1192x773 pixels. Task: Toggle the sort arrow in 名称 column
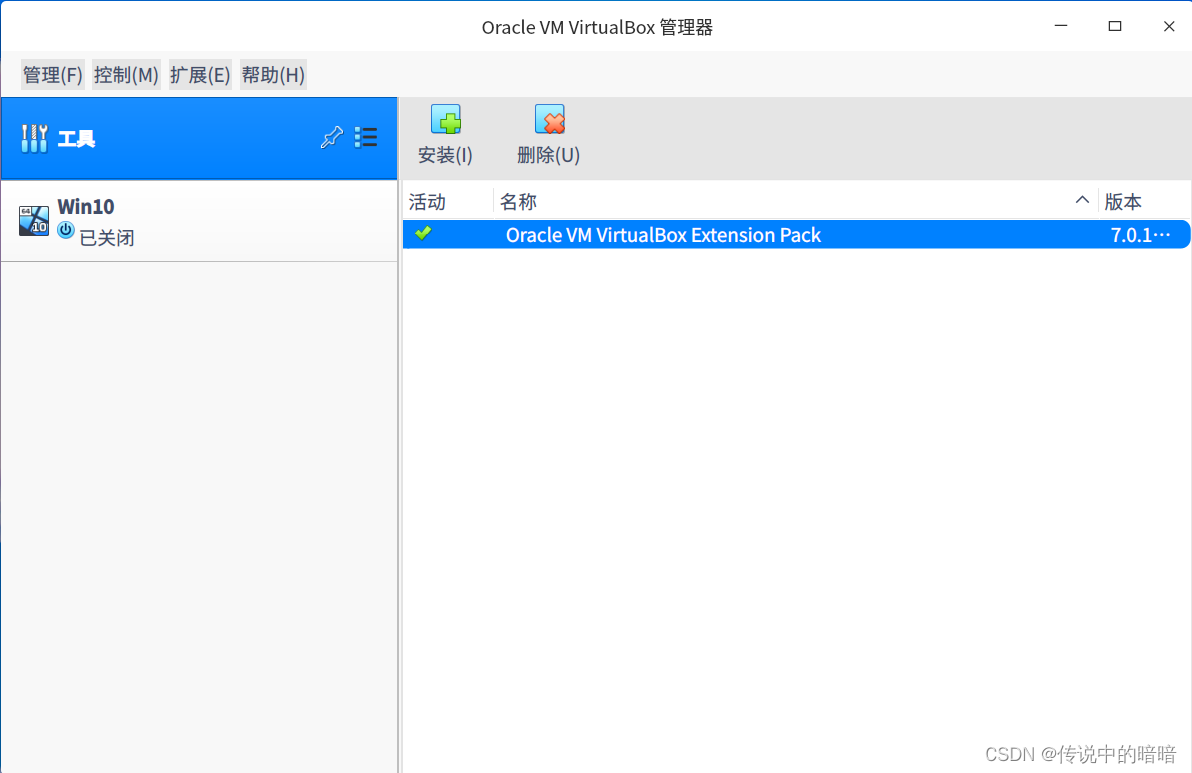1082,200
